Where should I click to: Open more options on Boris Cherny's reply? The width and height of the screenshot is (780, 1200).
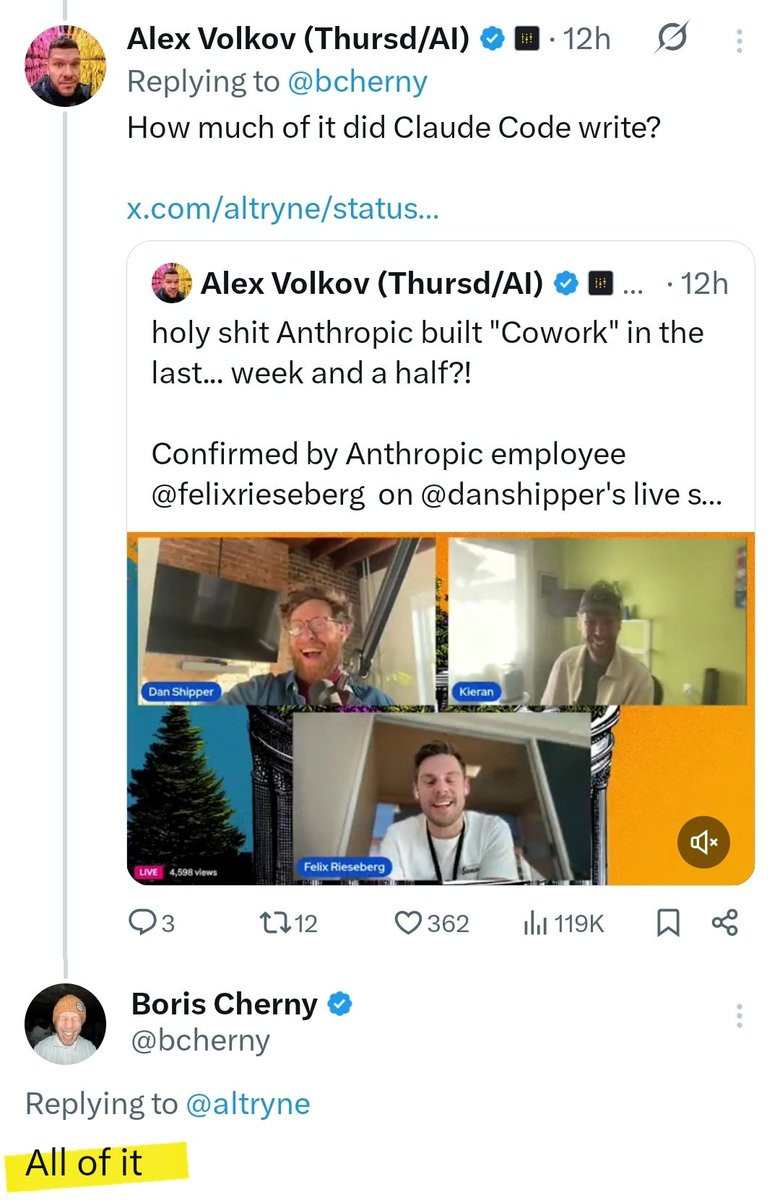[739, 1017]
